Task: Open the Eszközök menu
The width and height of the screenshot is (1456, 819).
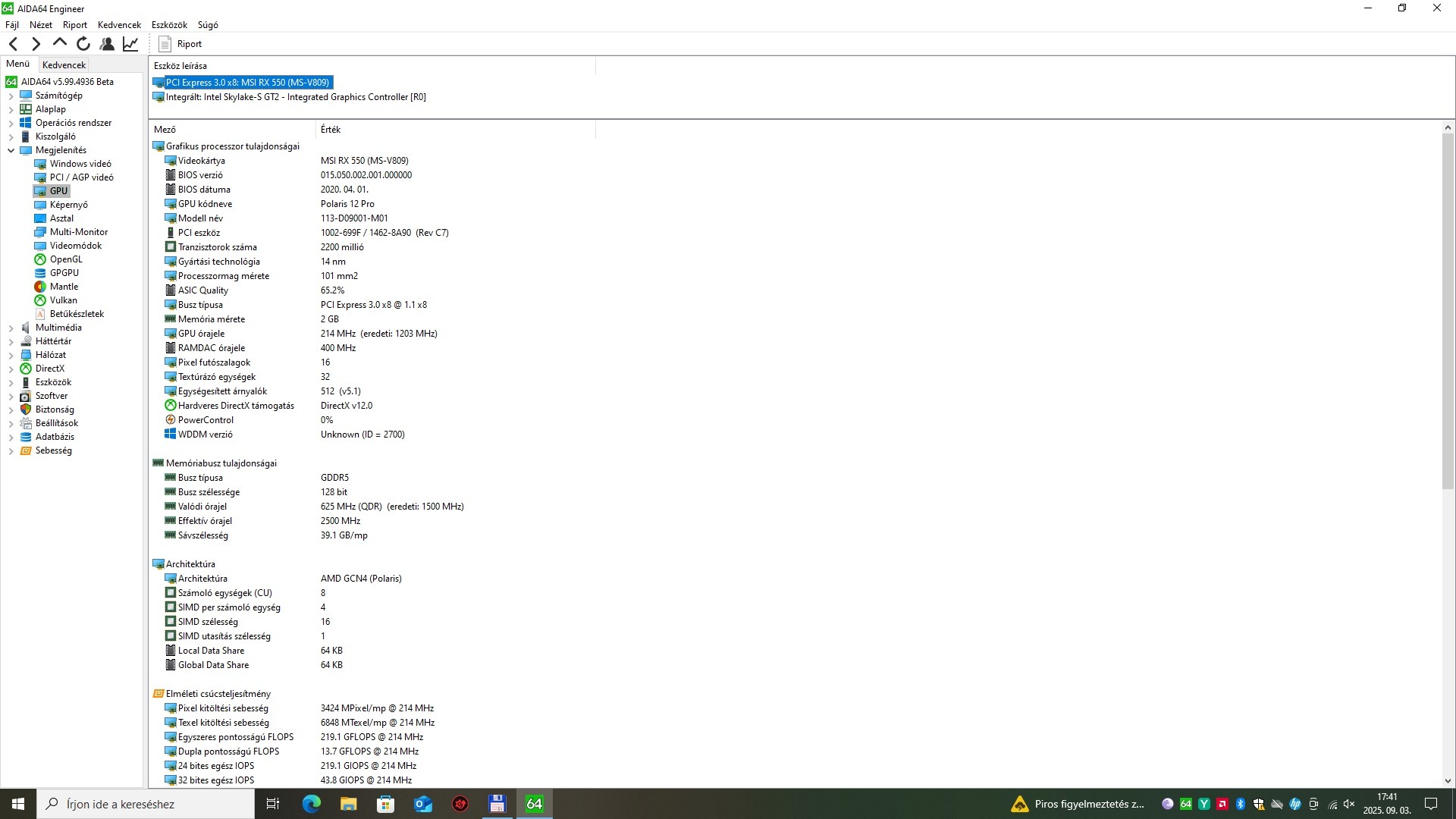Action: coord(168,25)
